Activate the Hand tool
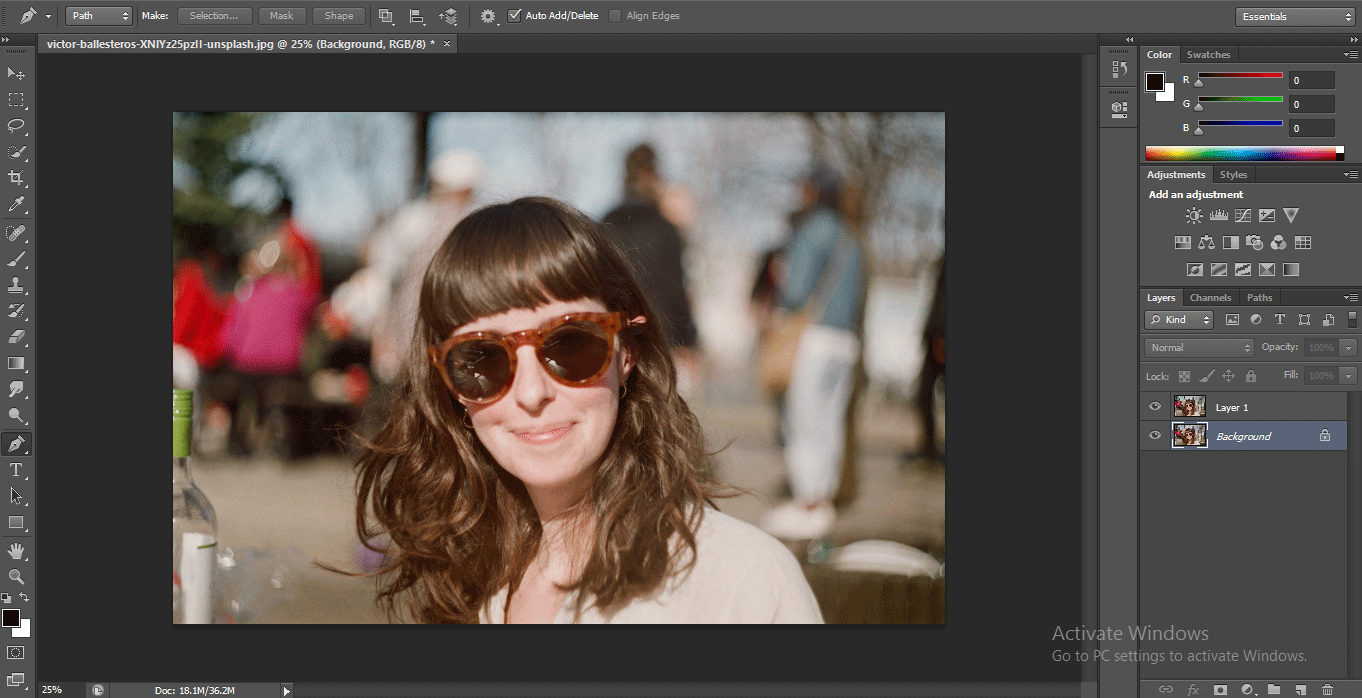Viewport: 1362px width, 698px height. pos(16,551)
